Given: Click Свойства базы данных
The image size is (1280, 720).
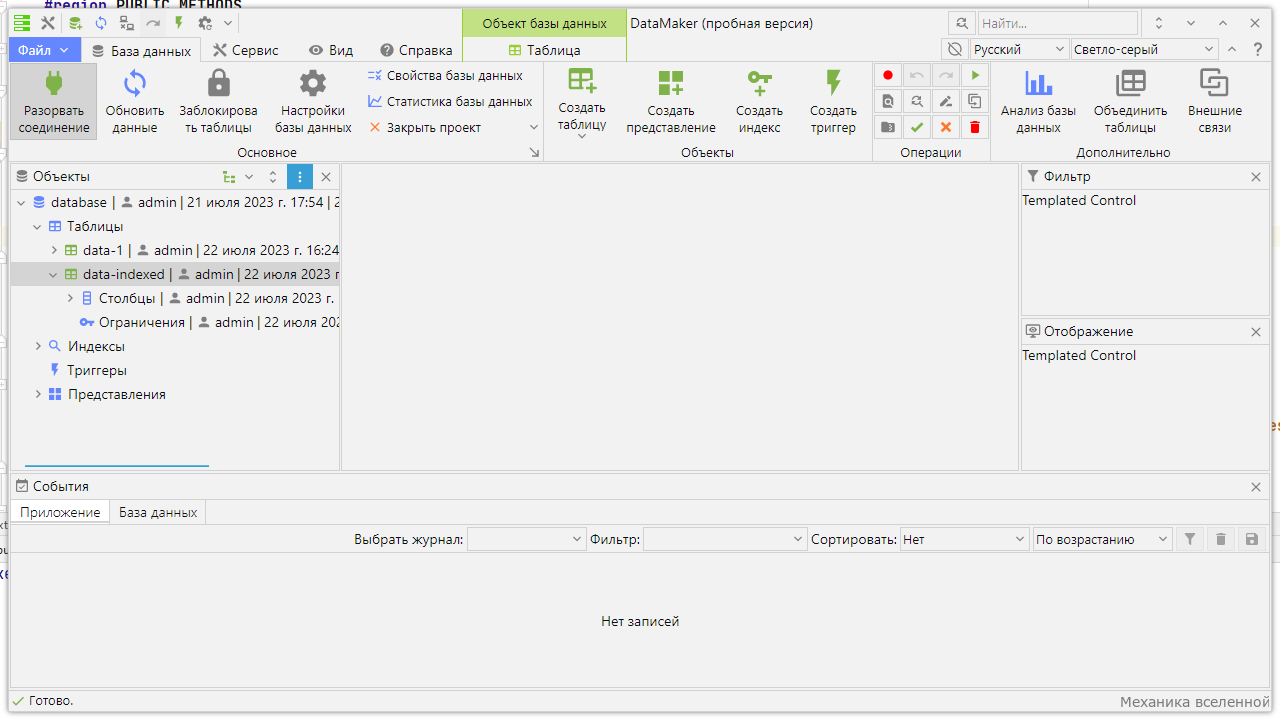Looking at the screenshot, I should 445,75.
